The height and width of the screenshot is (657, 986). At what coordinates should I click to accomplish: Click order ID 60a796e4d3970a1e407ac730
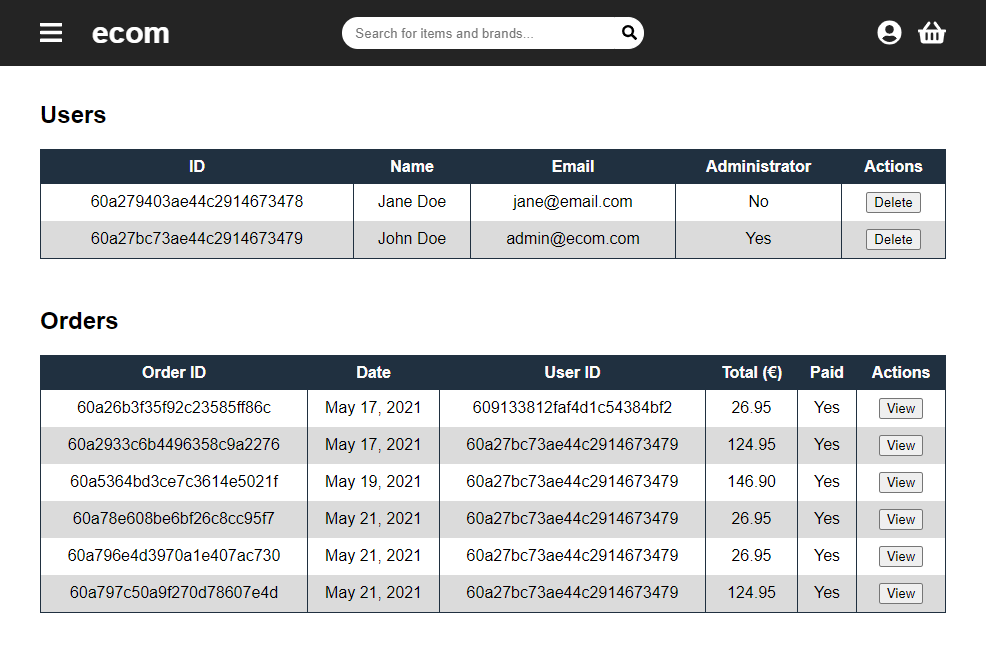point(174,556)
